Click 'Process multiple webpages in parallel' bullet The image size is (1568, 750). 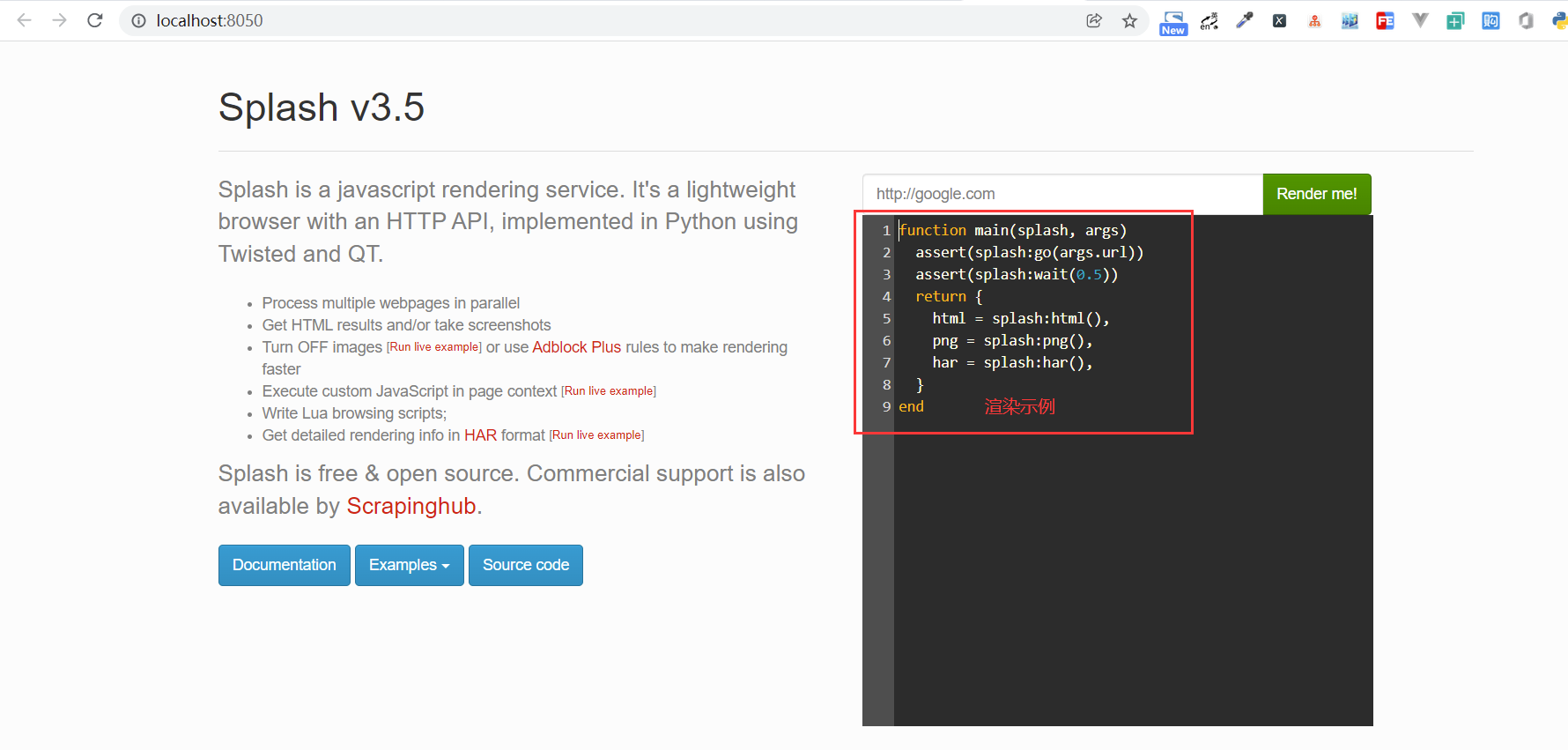pos(391,303)
